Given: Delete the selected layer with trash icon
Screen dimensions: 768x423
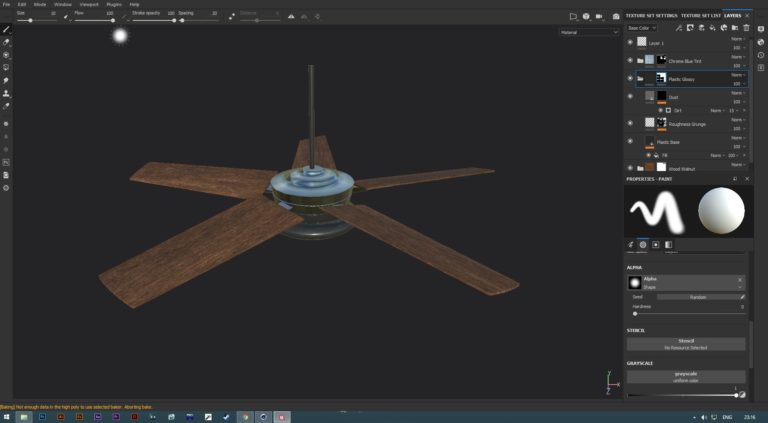Looking at the screenshot, I should [746, 28].
